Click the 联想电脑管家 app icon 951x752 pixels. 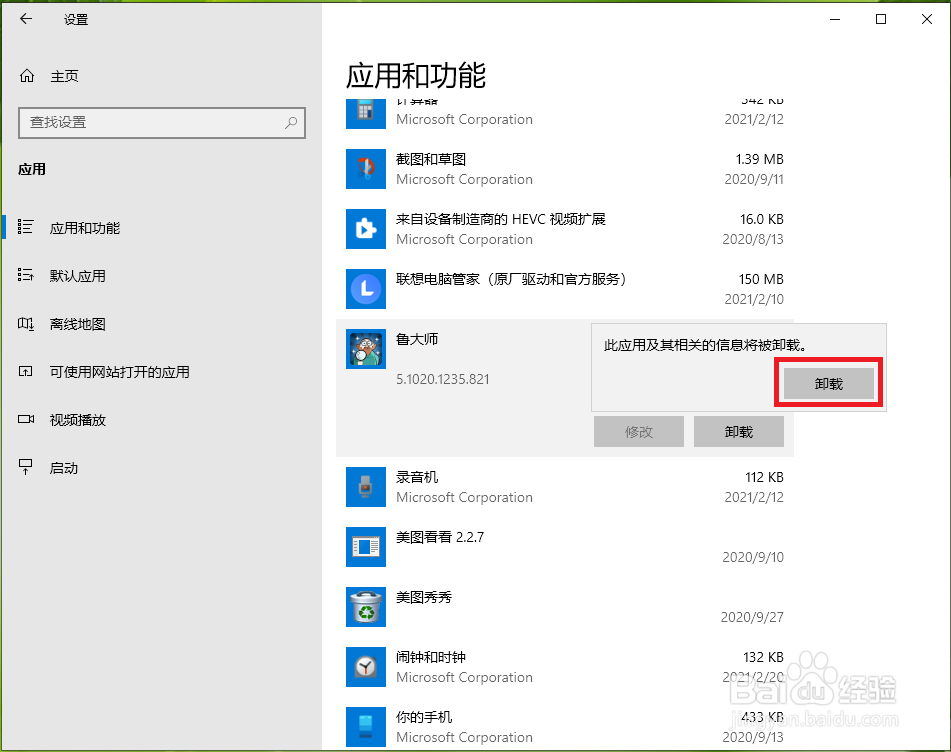[366, 289]
